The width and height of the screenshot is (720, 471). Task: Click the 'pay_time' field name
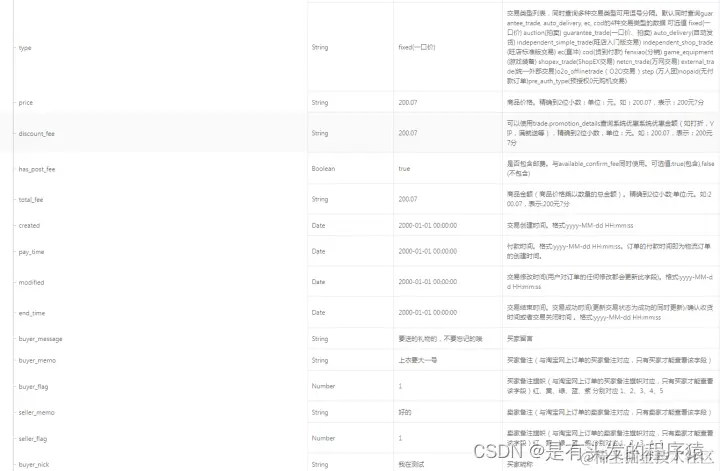coord(31,252)
